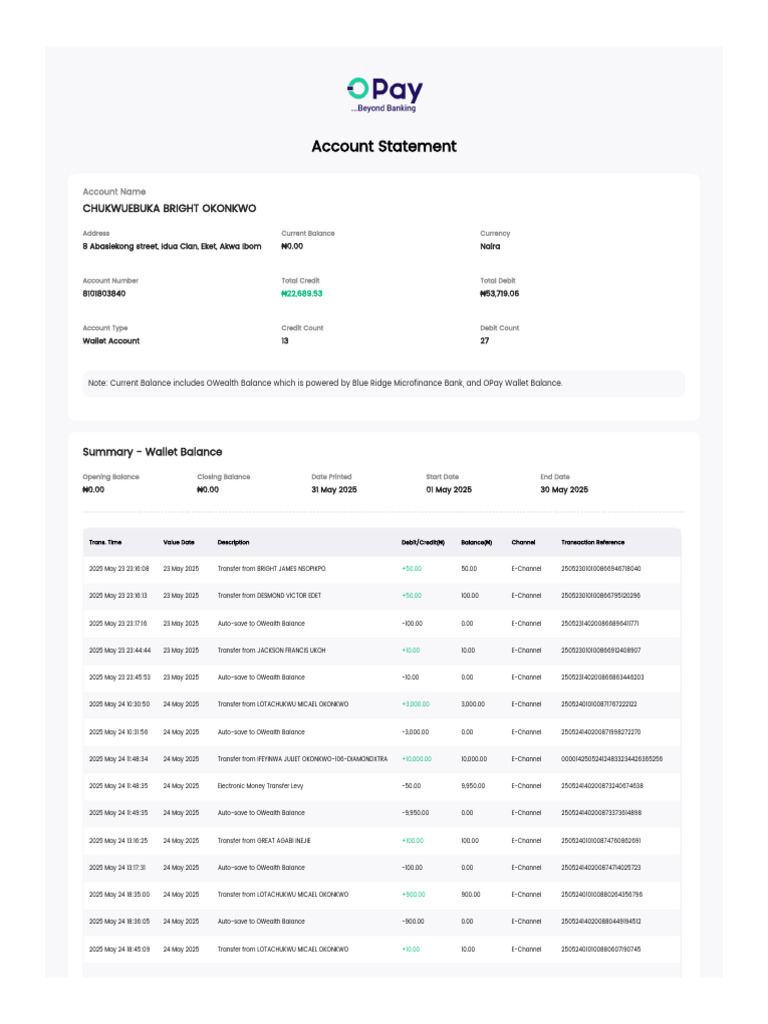The image size is (768, 1024).
Task: Click the Trans. Time column header
Action: click(x=105, y=542)
